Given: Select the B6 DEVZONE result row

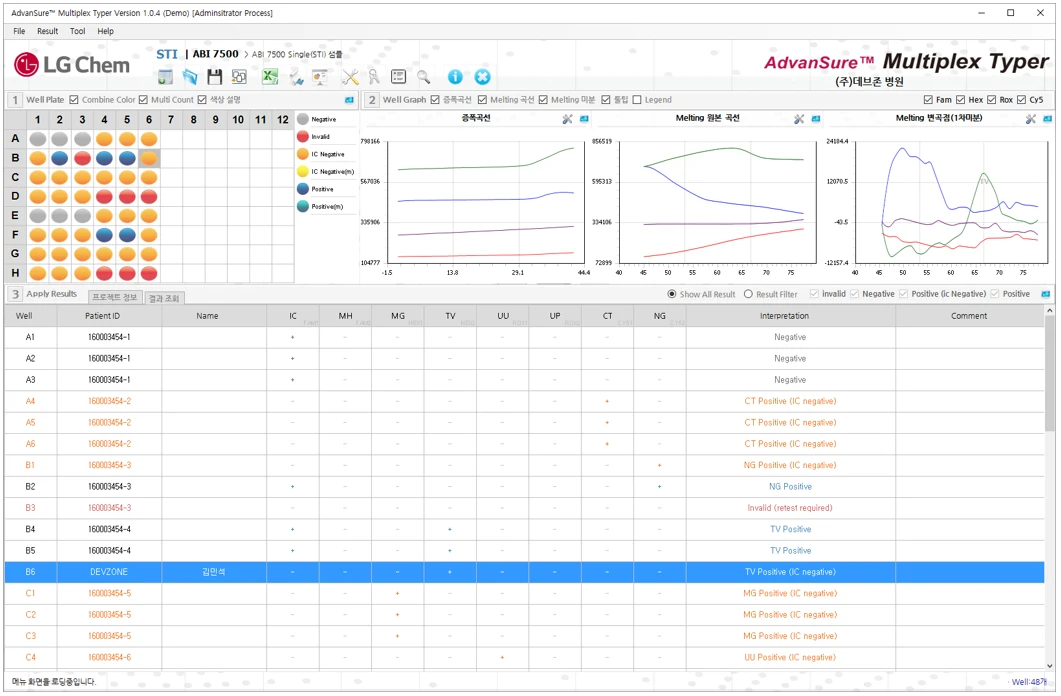Looking at the screenshot, I should (524, 573).
